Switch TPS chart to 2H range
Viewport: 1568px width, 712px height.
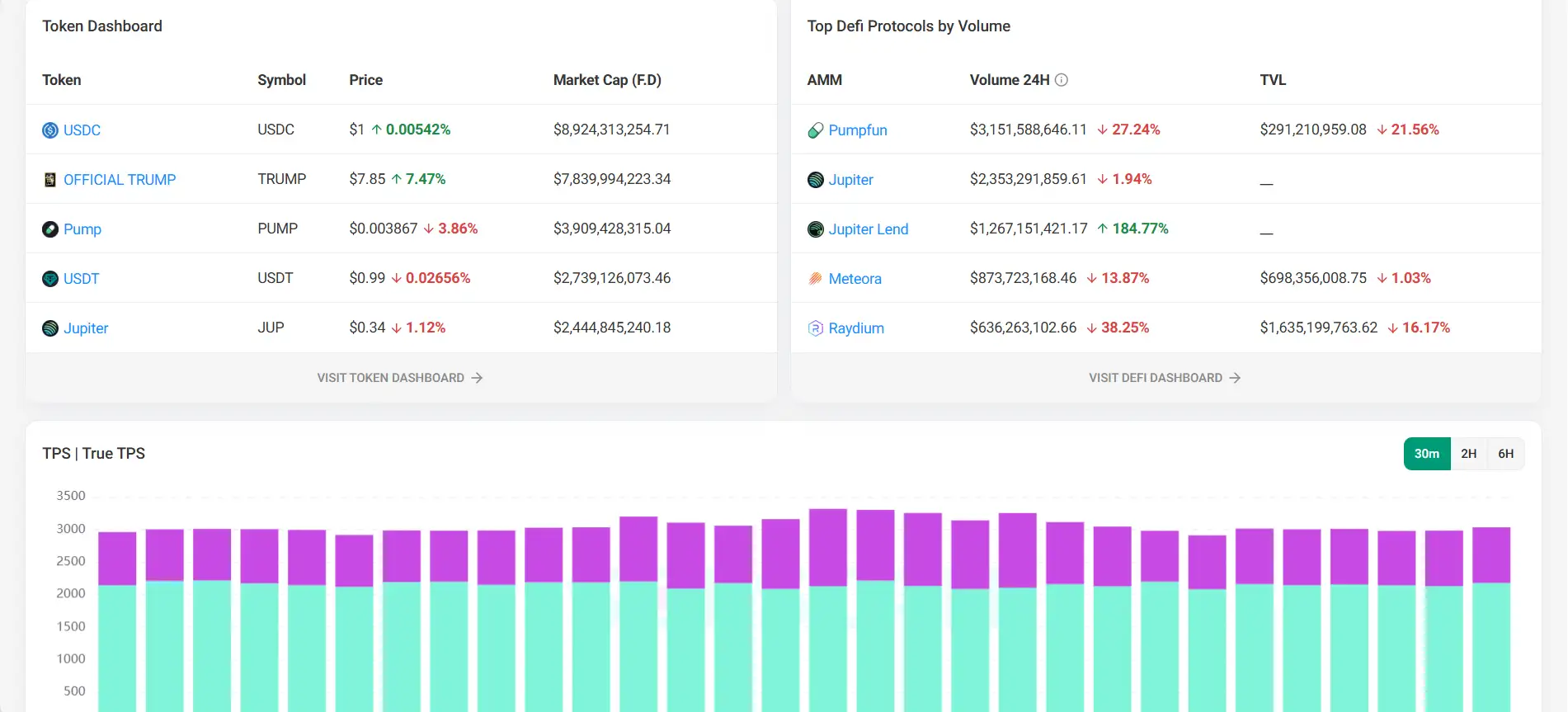(x=1468, y=454)
